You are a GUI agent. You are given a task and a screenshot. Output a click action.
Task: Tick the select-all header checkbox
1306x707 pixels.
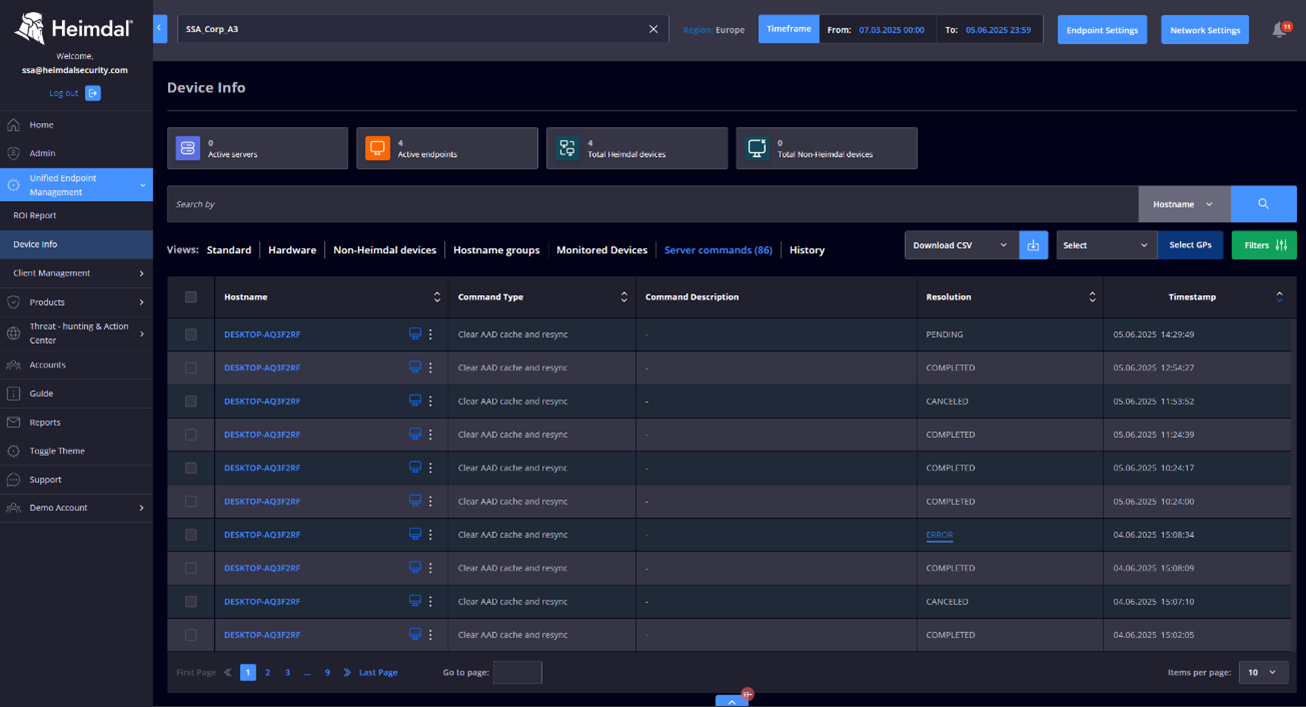(191, 297)
